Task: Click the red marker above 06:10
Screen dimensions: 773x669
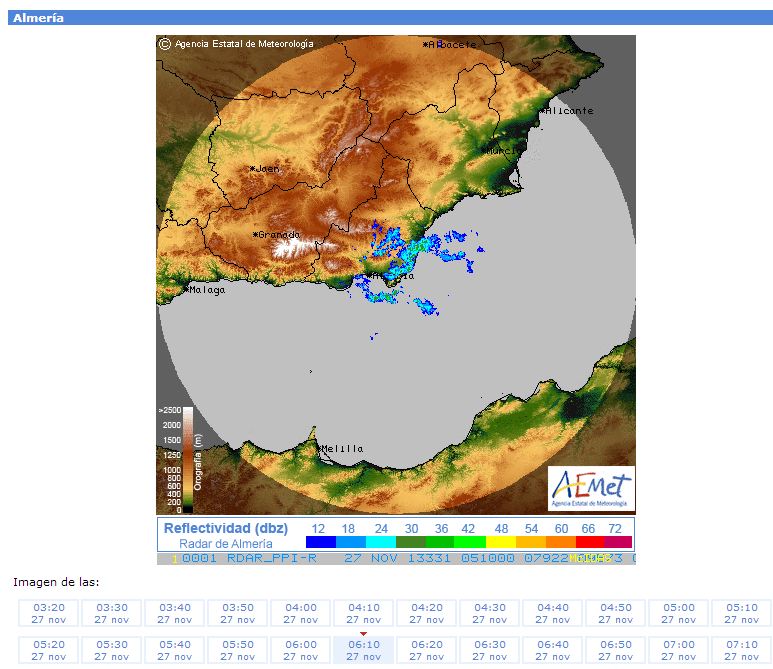Action: pos(364,634)
